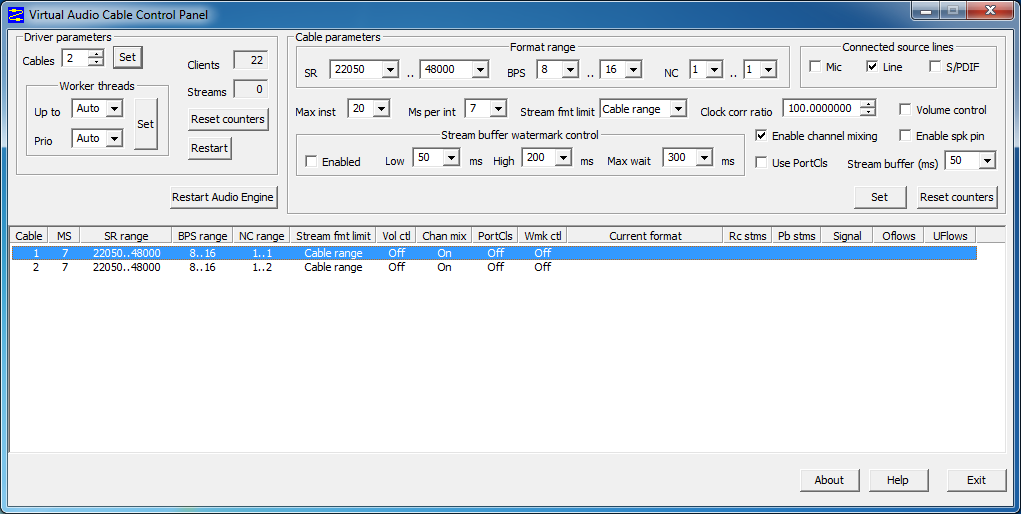Click the MS column header
Image resolution: width=1021 pixels, height=514 pixels.
(x=64, y=236)
